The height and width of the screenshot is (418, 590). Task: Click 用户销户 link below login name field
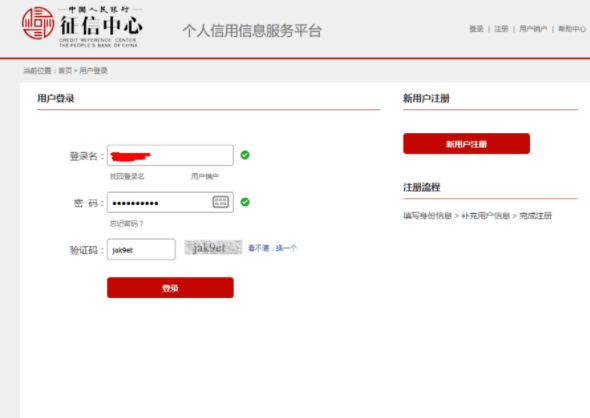click(205, 176)
